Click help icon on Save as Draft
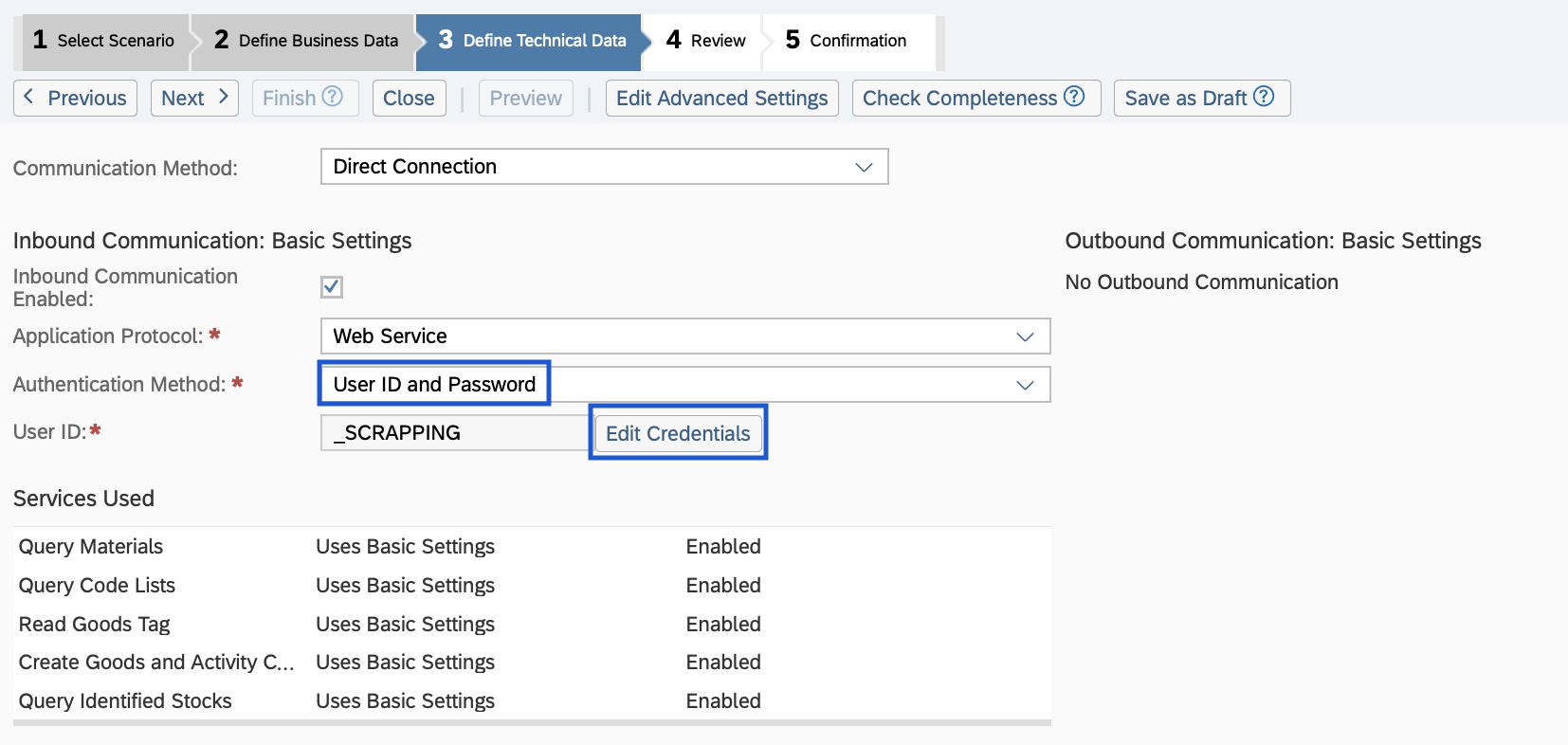Viewport: 1568px width, 745px height. 1264,97
